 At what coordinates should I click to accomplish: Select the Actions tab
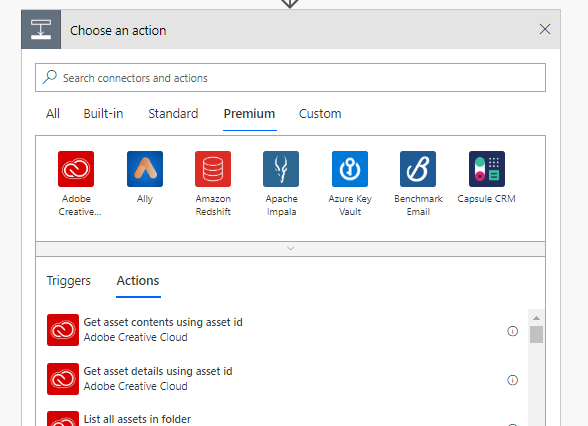138,280
